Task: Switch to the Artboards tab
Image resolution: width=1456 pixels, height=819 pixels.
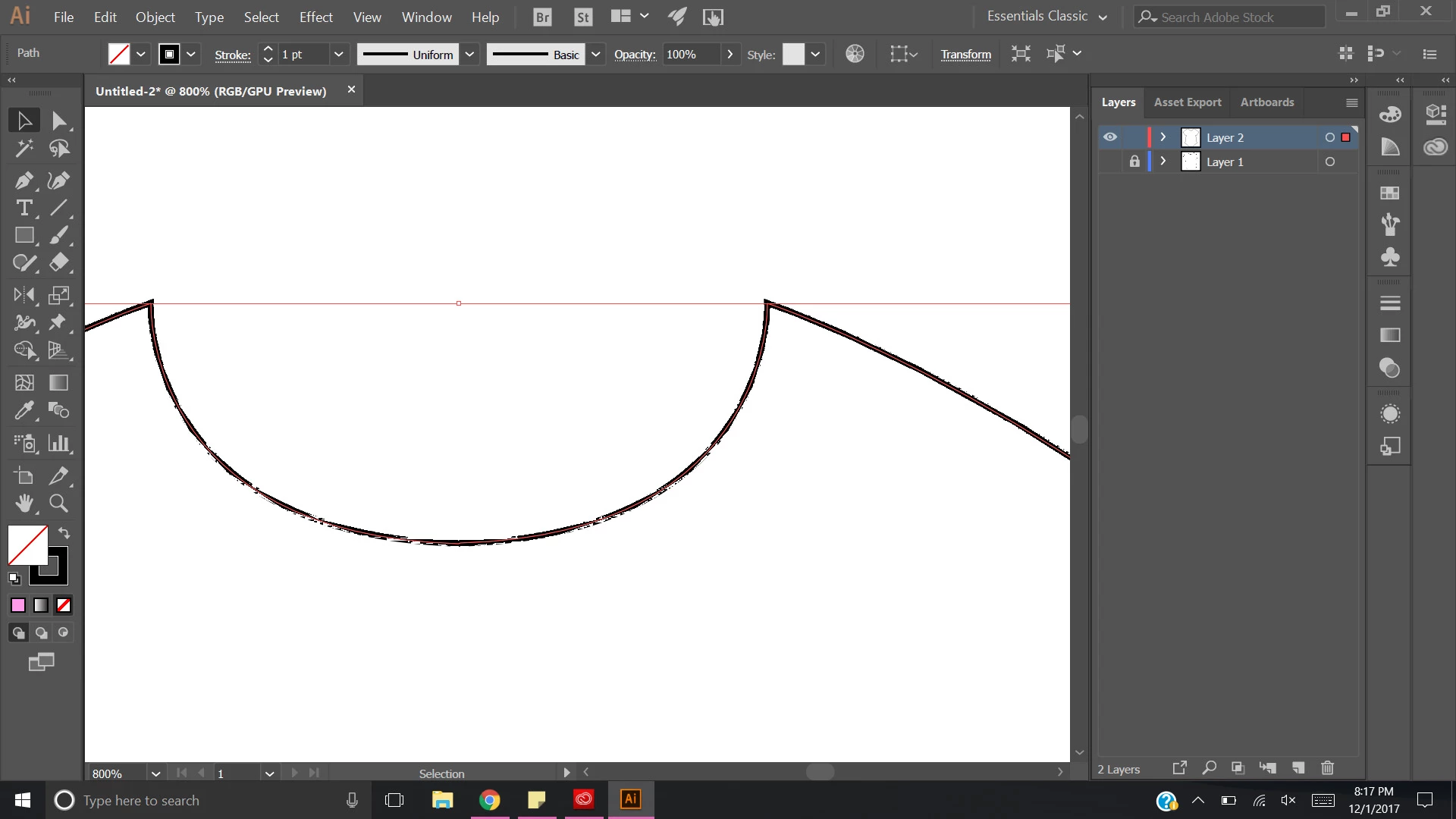Action: [x=1266, y=102]
